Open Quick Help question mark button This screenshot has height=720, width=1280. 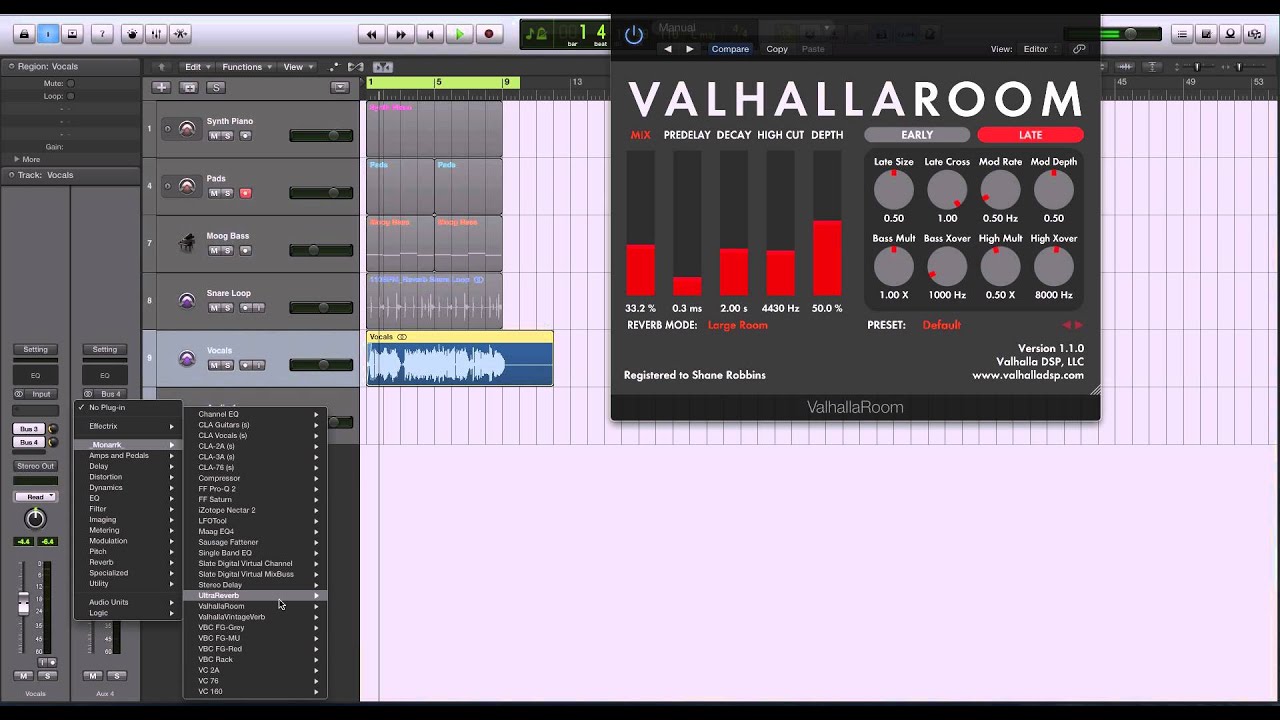point(101,34)
